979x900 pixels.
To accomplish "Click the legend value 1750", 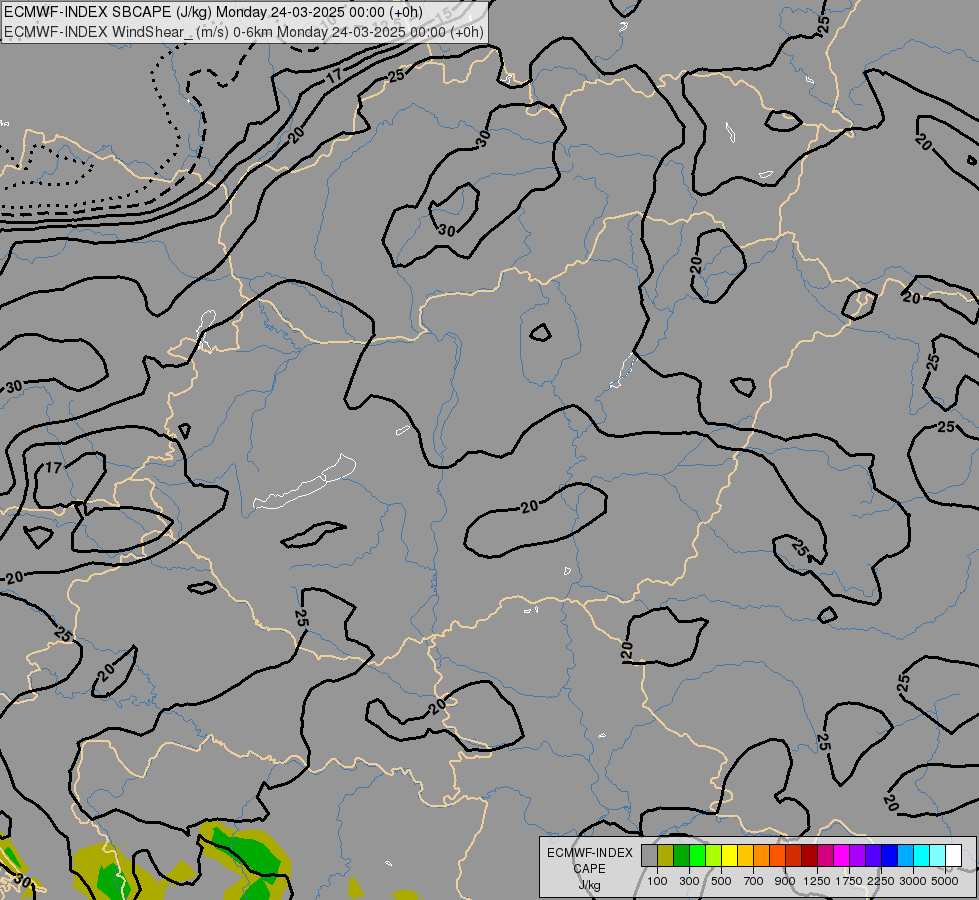I will click(849, 881).
